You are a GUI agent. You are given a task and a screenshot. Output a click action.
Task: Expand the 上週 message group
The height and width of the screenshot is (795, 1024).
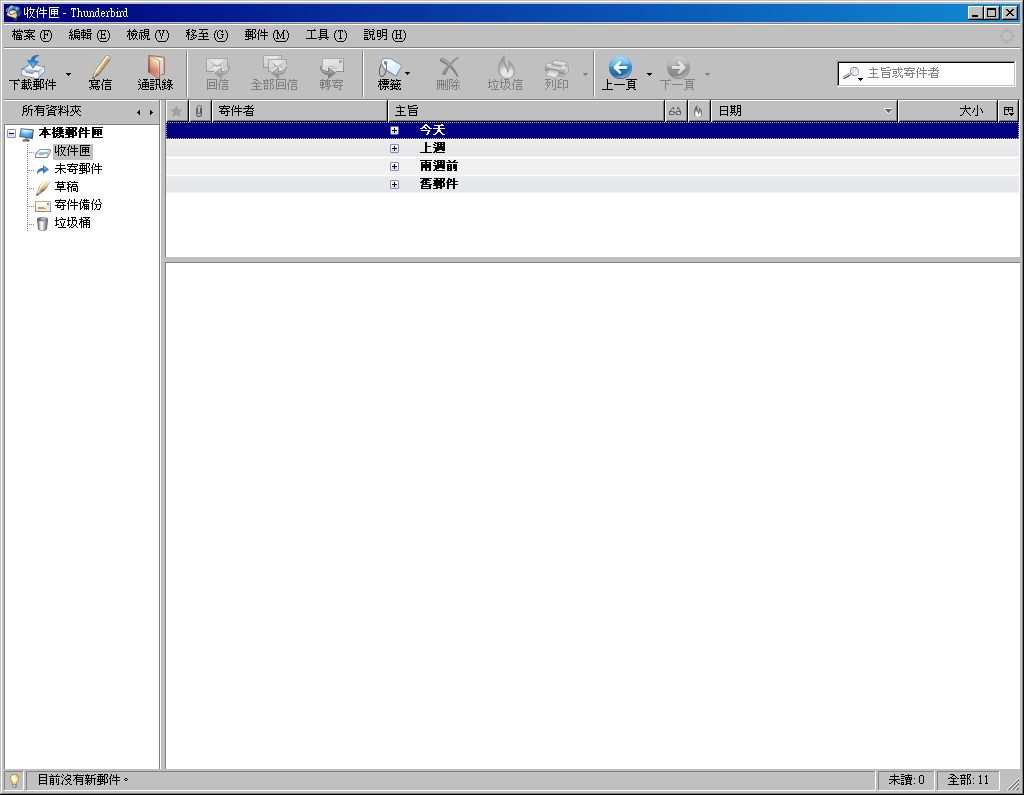coord(395,148)
